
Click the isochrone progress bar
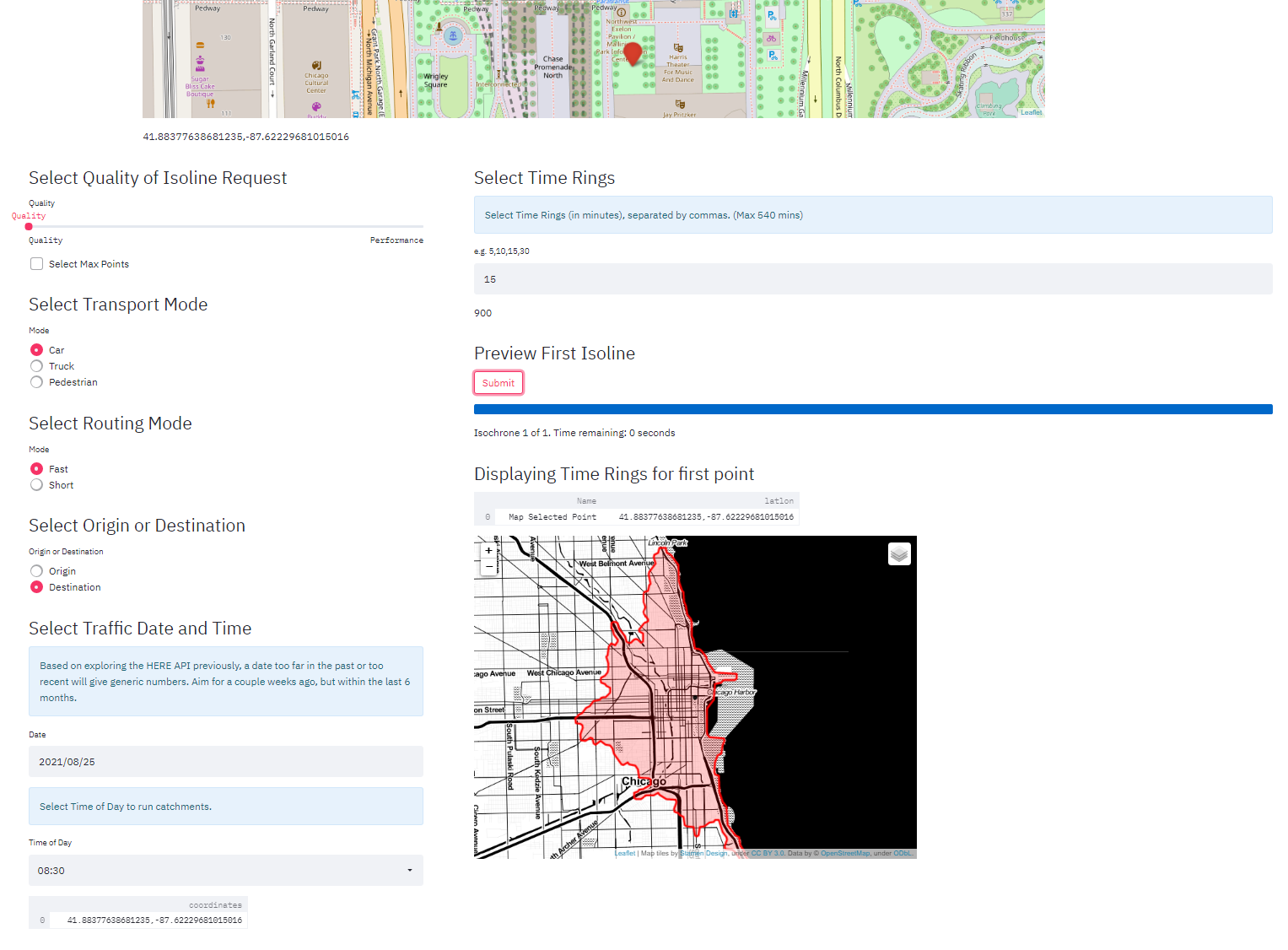coord(873,409)
